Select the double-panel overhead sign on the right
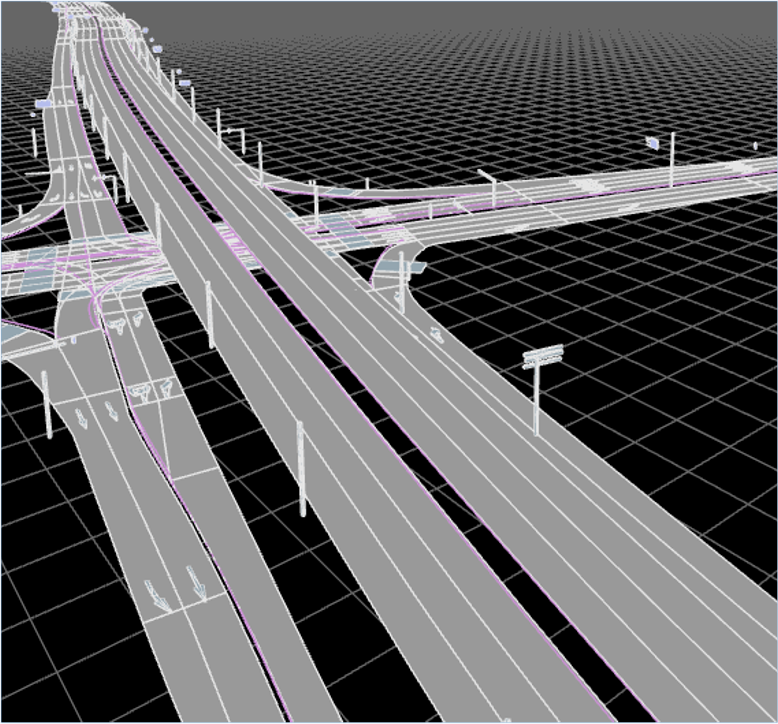 543,356
